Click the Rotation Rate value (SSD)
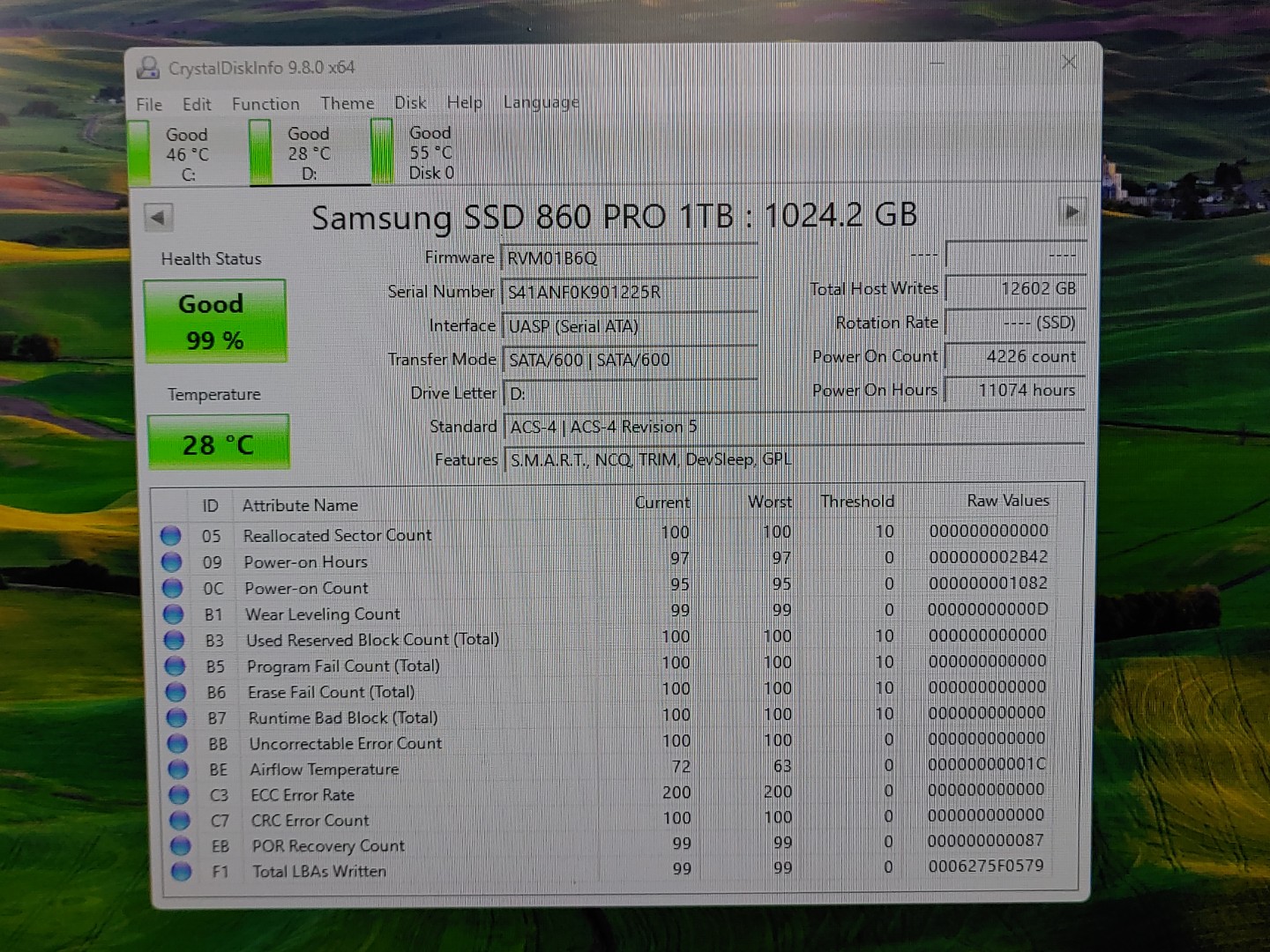 (1014, 323)
